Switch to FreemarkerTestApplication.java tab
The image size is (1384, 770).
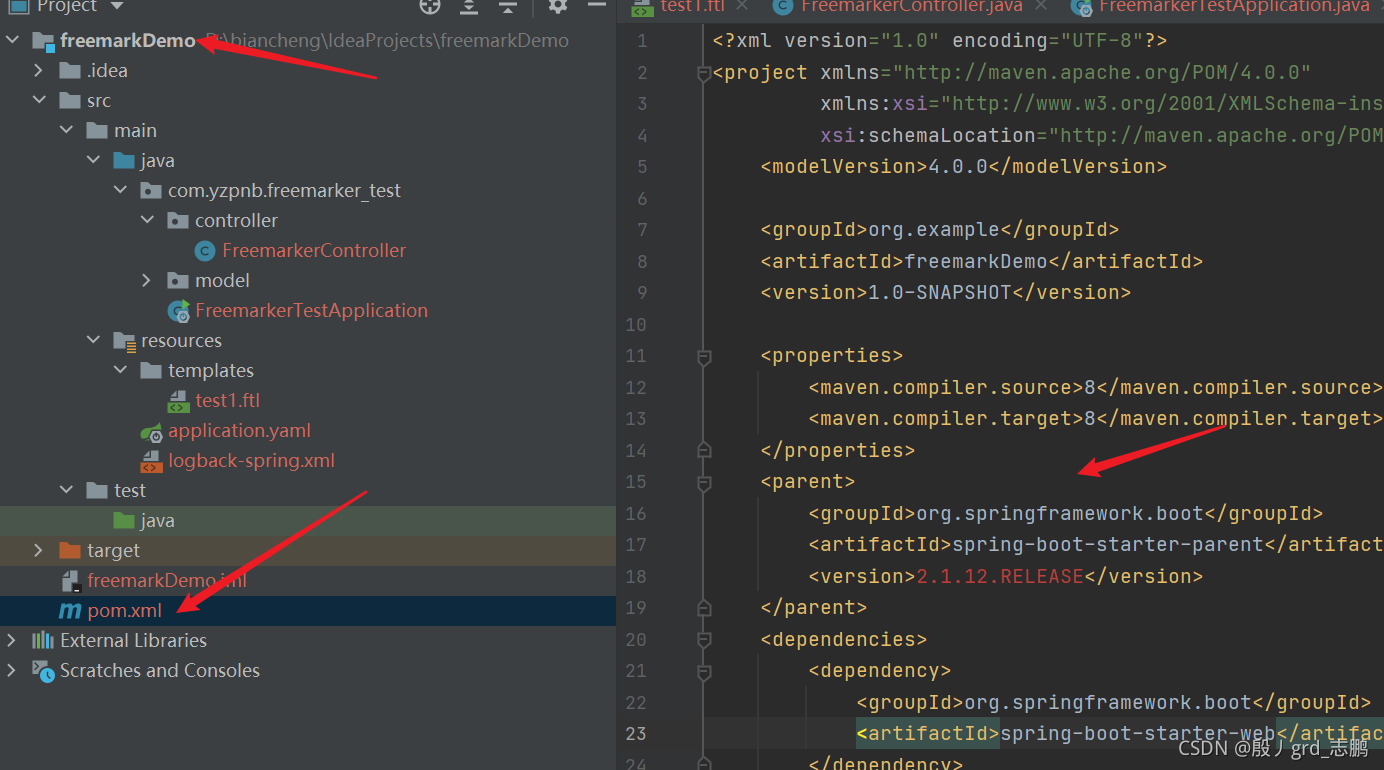pos(1234,6)
